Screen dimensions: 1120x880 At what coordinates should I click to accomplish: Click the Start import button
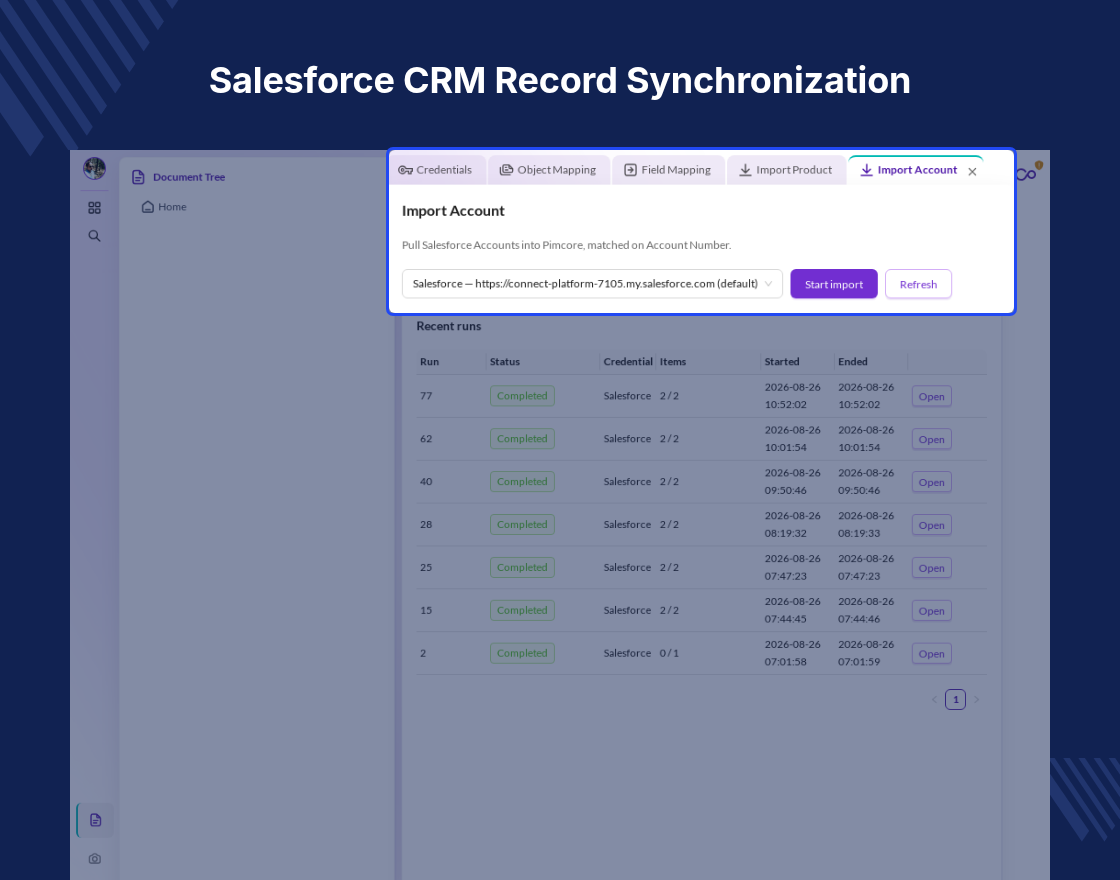[x=834, y=284]
